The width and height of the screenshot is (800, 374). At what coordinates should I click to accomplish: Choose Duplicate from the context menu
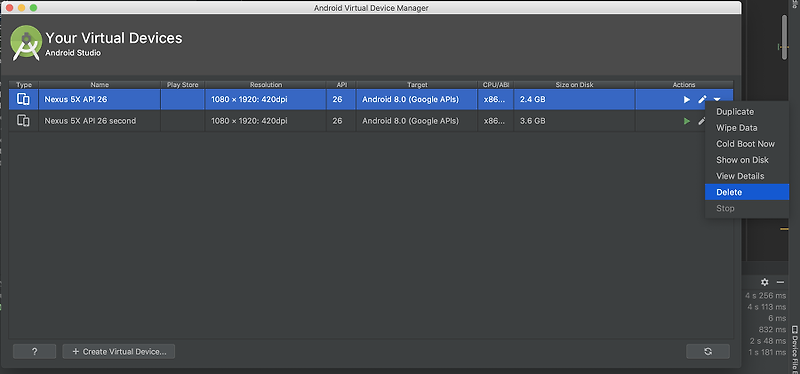pyautogui.click(x=747, y=112)
